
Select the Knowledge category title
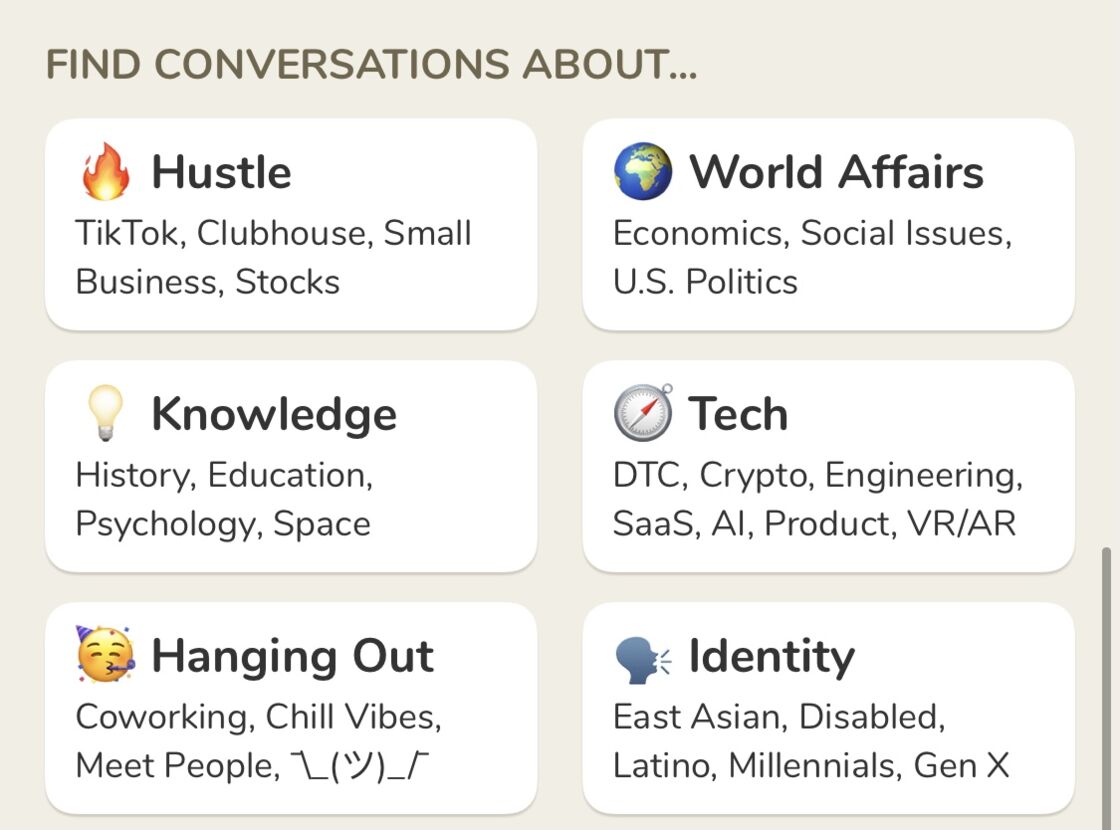click(x=274, y=414)
